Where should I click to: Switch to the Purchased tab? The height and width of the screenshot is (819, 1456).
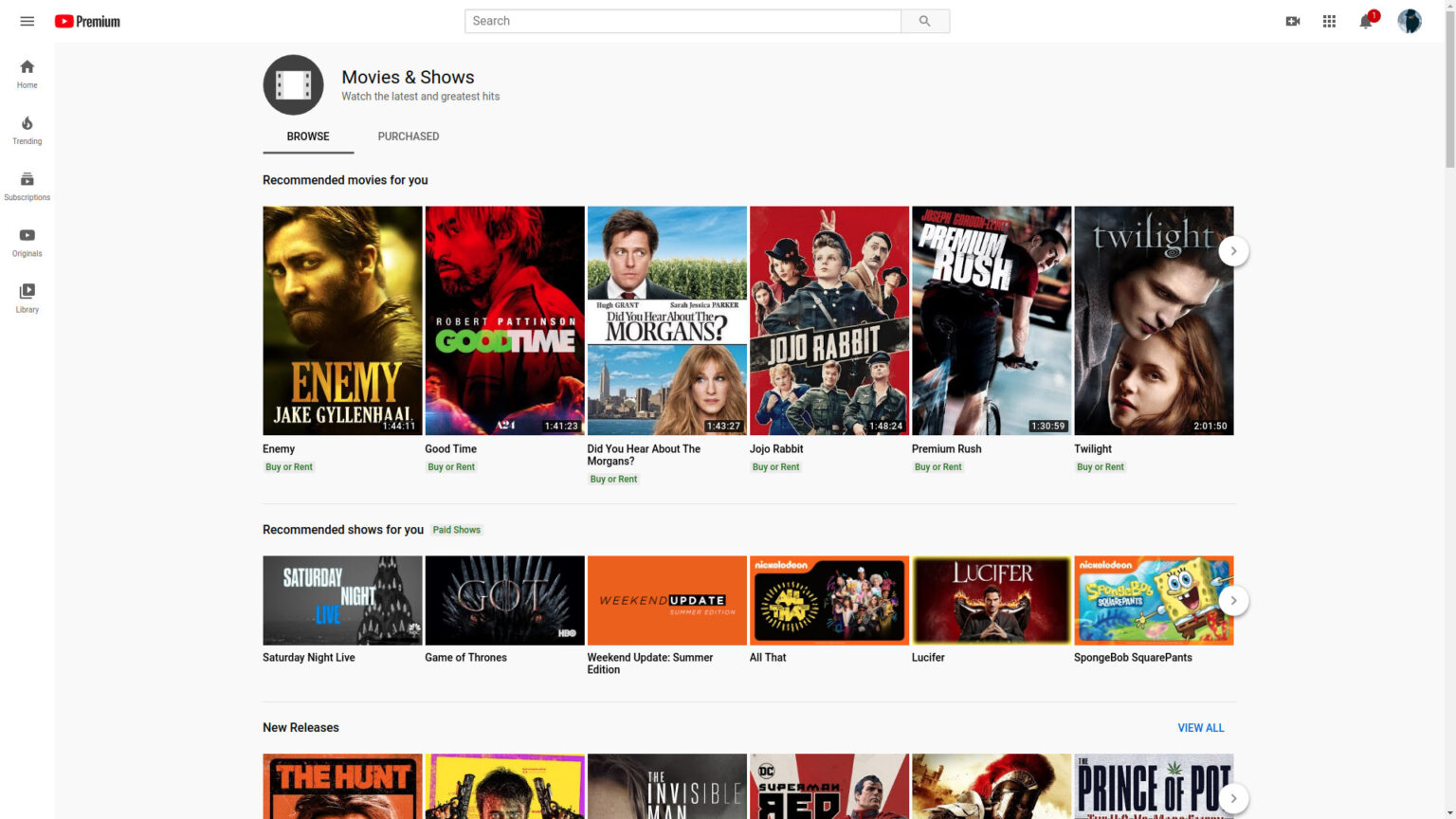pyautogui.click(x=409, y=136)
